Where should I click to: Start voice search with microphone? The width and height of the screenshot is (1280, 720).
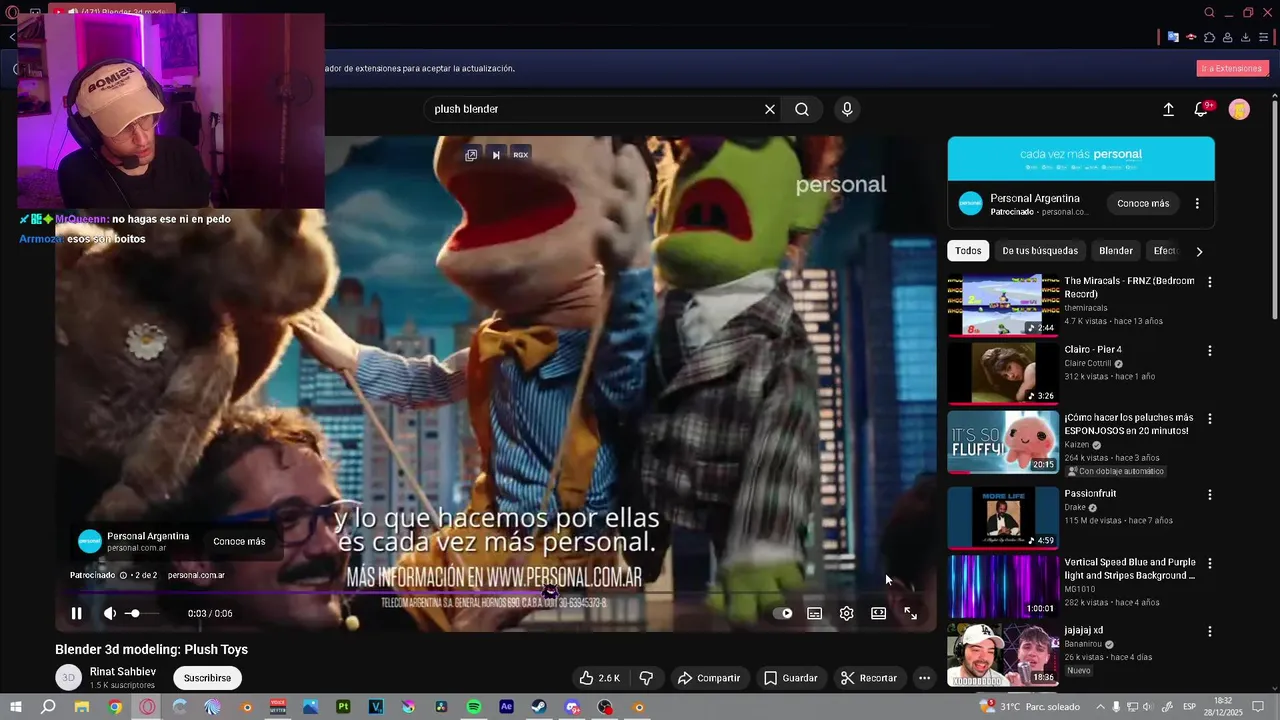pyautogui.click(x=847, y=109)
